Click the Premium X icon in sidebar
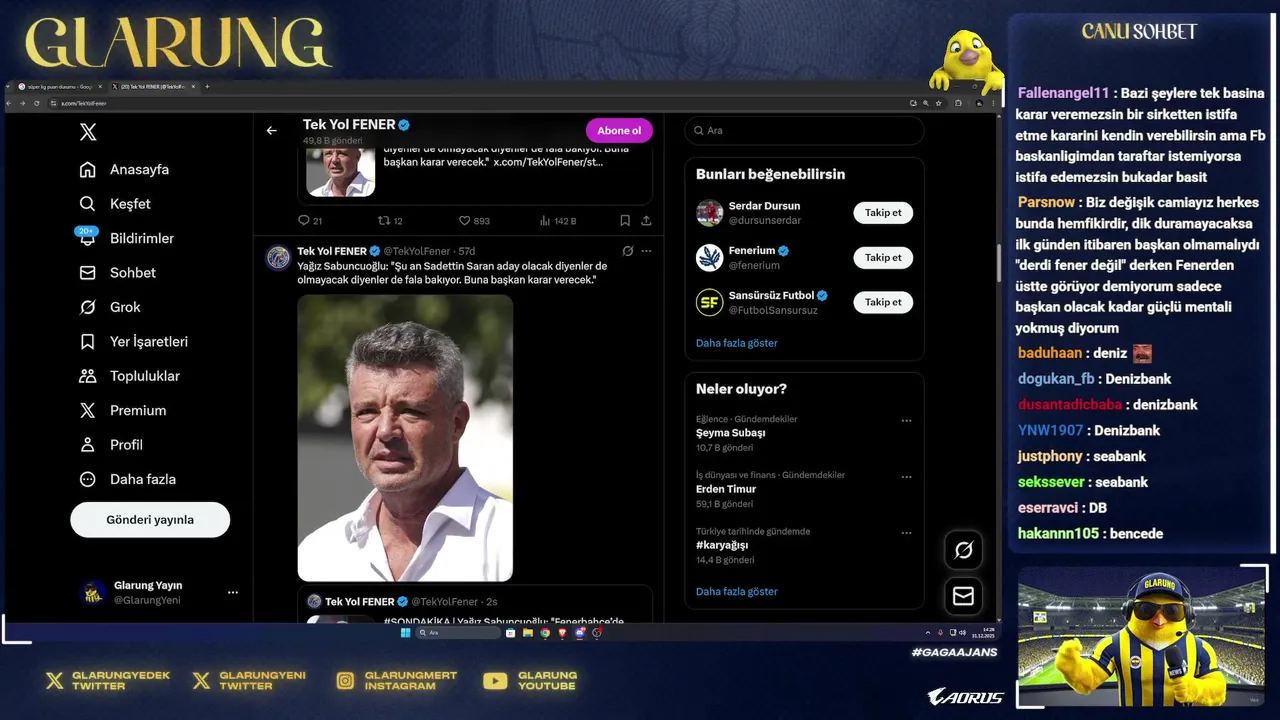The image size is (1280, 720). [88, 410]
